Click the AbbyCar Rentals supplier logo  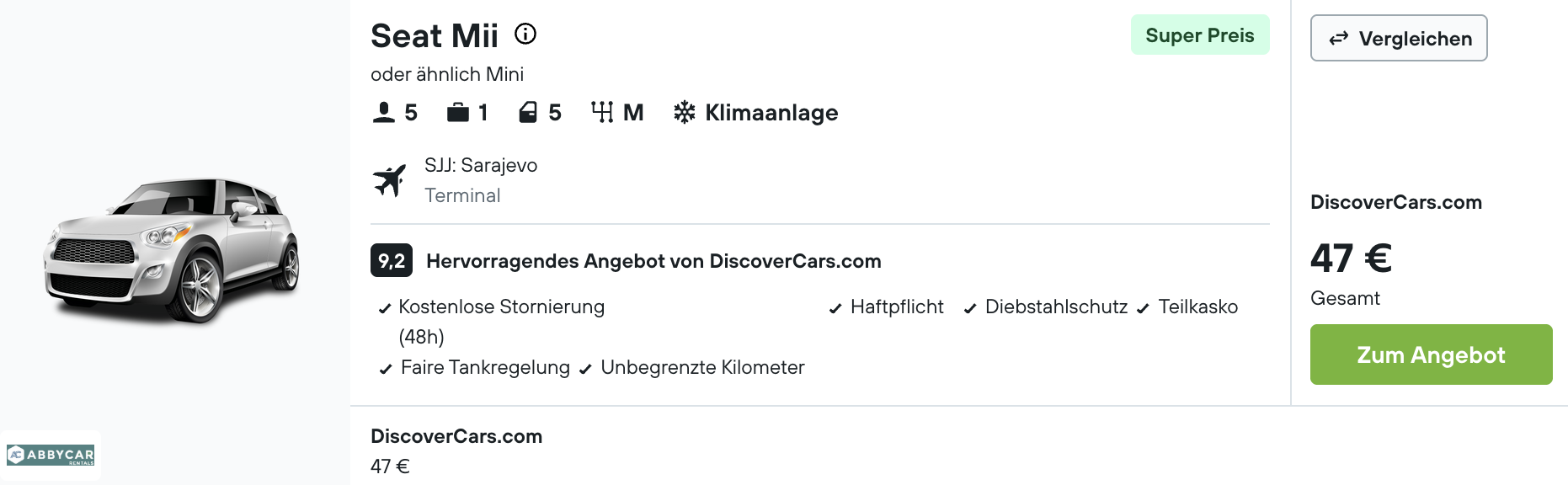click(x=51, y=456)
